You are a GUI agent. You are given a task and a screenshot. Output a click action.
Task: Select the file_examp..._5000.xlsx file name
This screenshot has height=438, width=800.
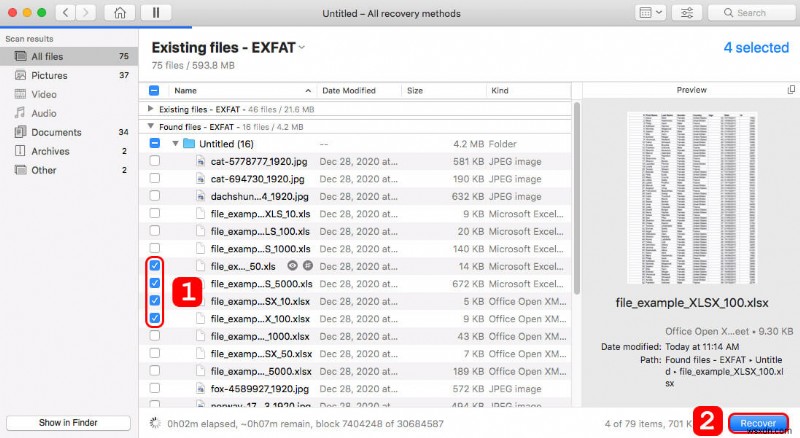pyautogui.click(x=261, y=371)
